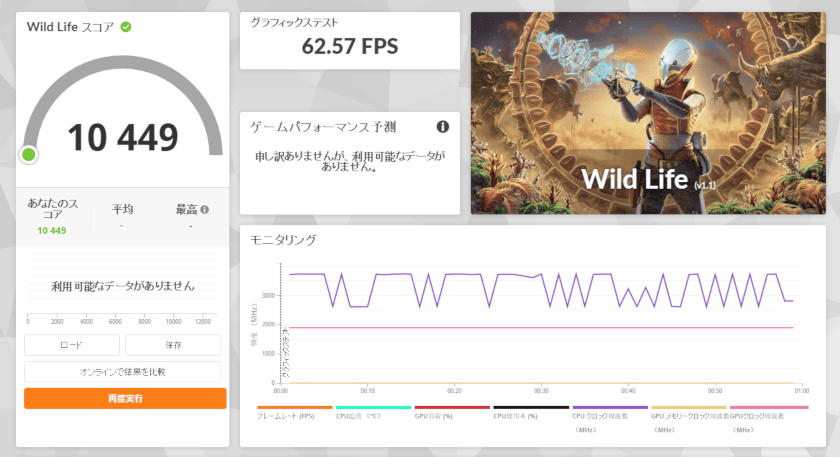Click the info icon next to 最高

[205, 210]
